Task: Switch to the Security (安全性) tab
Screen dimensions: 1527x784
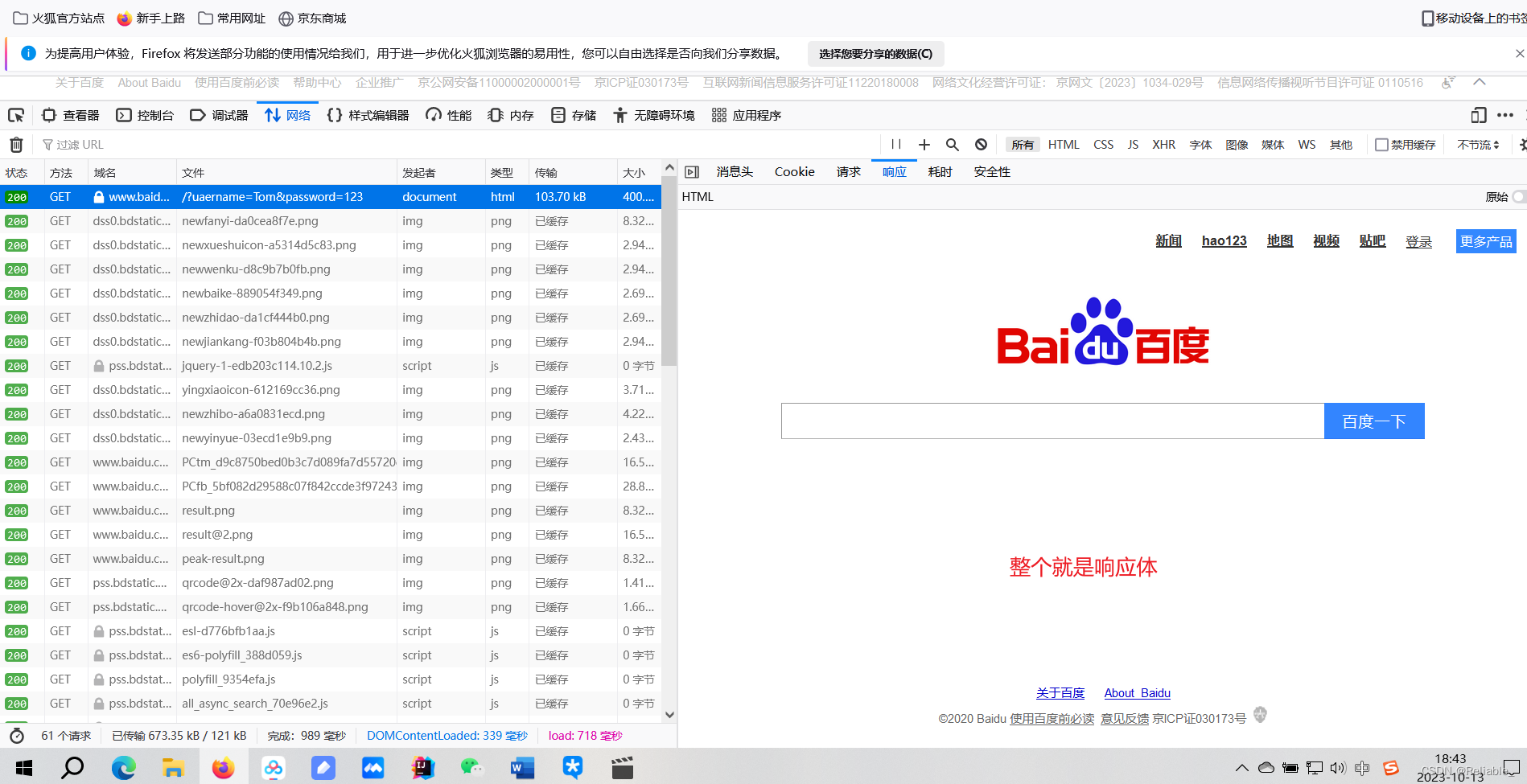Action: (x=992, y=172)
